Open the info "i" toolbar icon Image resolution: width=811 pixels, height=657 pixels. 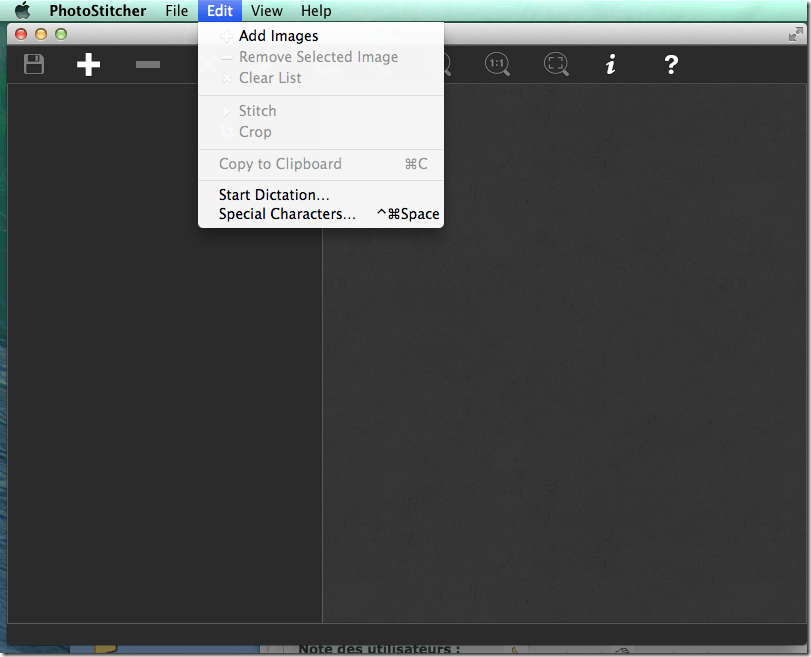(611, 65)
